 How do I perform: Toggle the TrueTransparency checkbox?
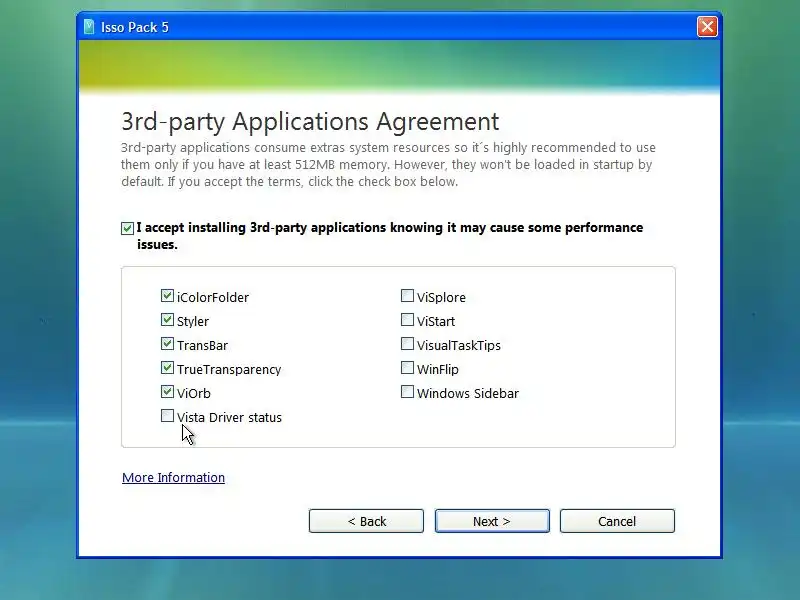click(167, 368)
